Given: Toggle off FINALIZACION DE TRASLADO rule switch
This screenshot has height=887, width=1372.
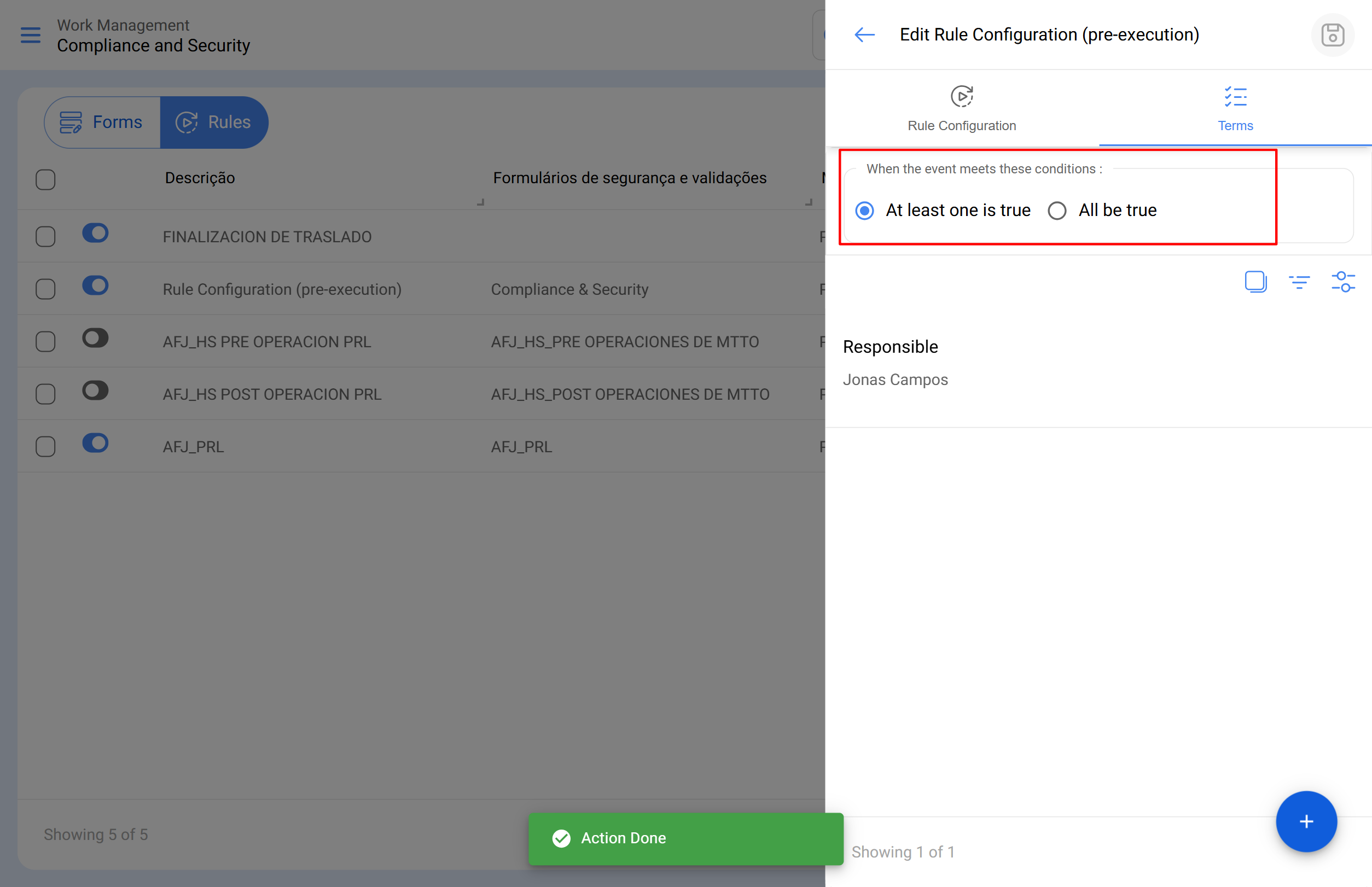Looking at the screenshot, I should [96, 234].
